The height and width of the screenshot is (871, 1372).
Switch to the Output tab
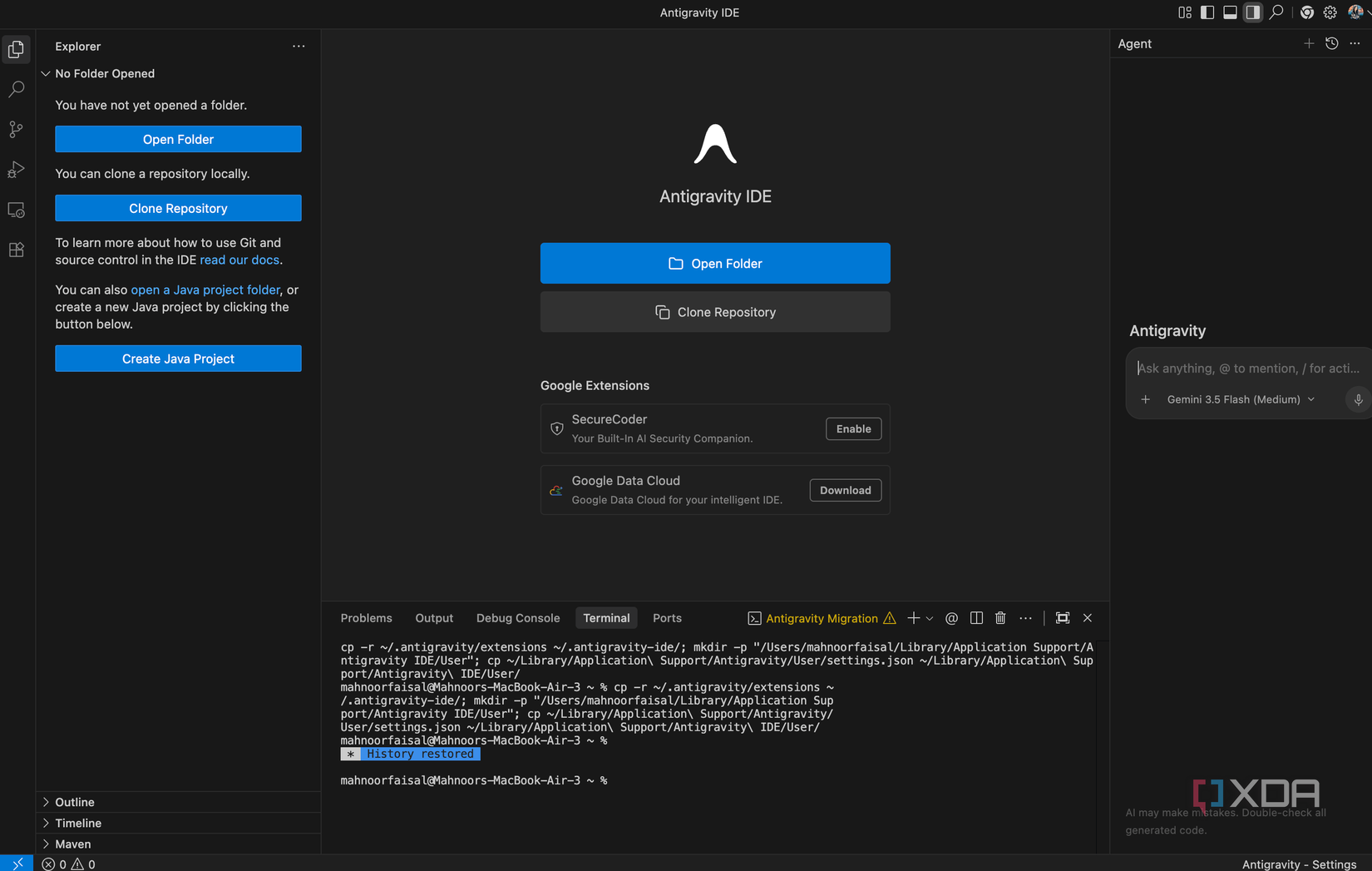tap(434, 618)
